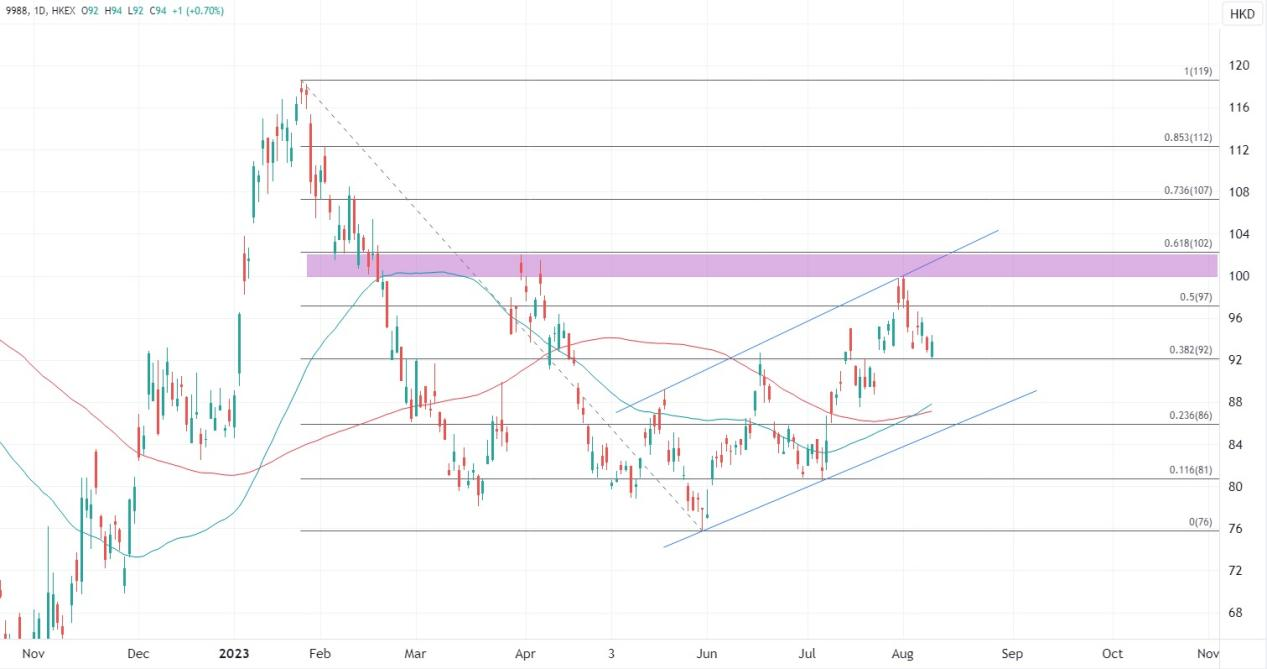
Task: Click the 2023 label on time axis
Action: [x=233, y=654]
